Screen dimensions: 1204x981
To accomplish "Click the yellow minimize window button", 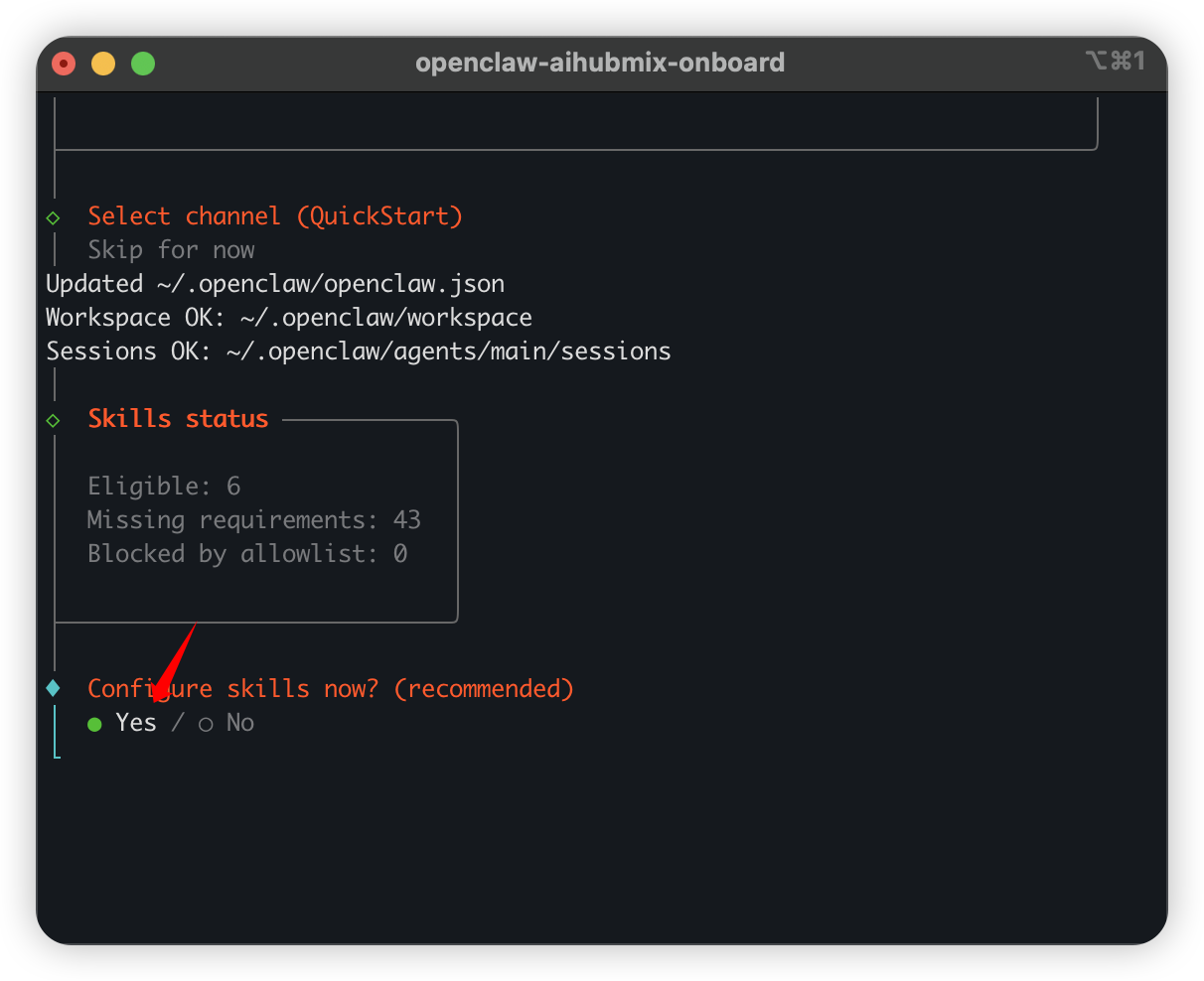I will (103, 64).
